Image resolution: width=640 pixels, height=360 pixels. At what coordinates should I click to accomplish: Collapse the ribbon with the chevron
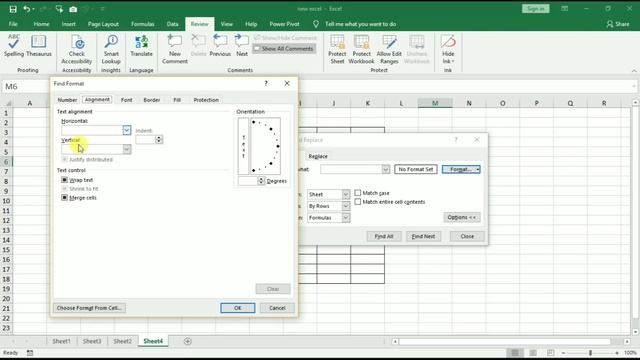(x=634, y=71)
